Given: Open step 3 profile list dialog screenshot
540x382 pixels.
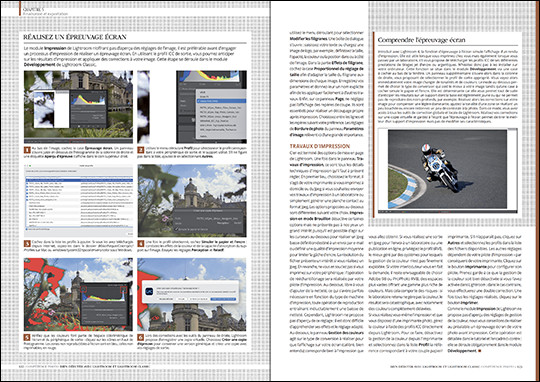Looking at the screenshot, I should 79,200.
